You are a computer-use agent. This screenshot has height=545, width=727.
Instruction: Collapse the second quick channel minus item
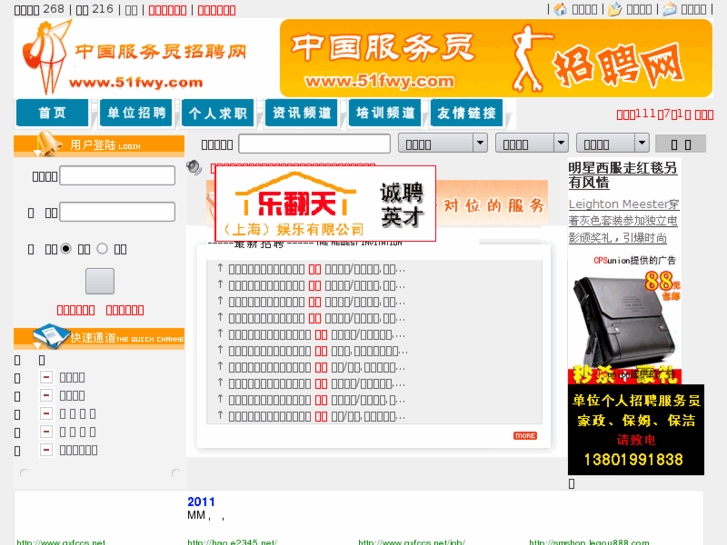click(x=46, y=395)
